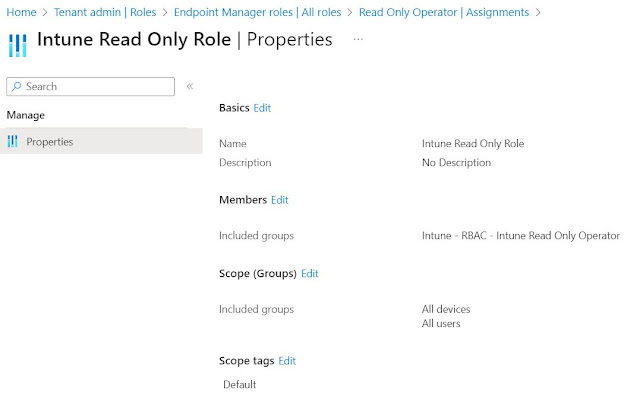Click the 'Scope (Groups)' heading
Image resolution: width=640 pixels, height=412 pixels.
click(x=258, y=273)
